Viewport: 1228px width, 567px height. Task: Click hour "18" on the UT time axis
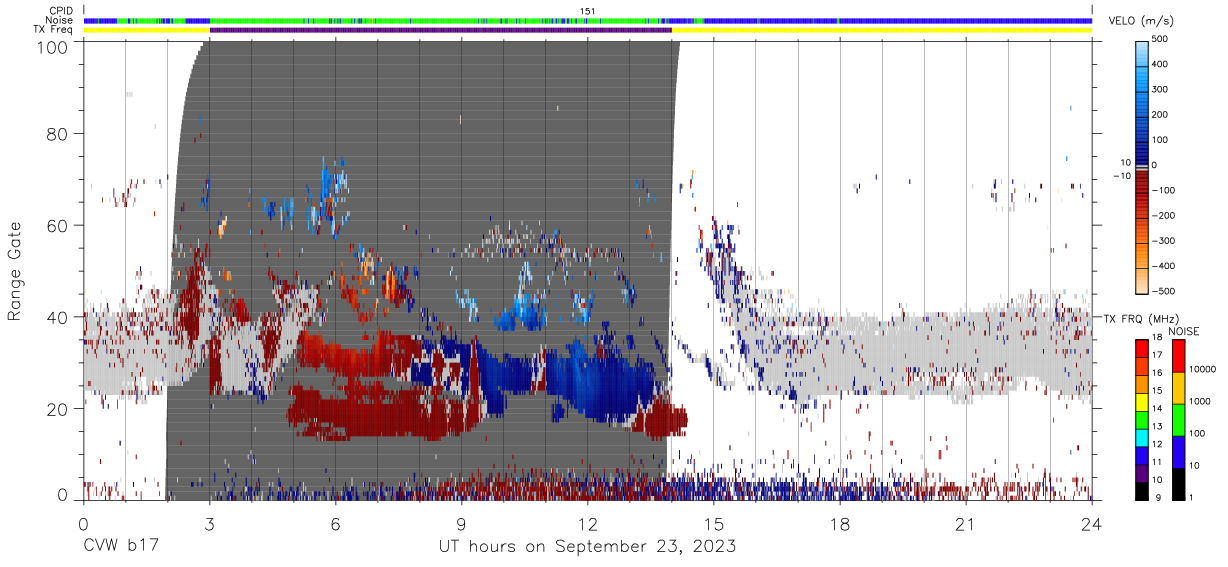(840, 524)
